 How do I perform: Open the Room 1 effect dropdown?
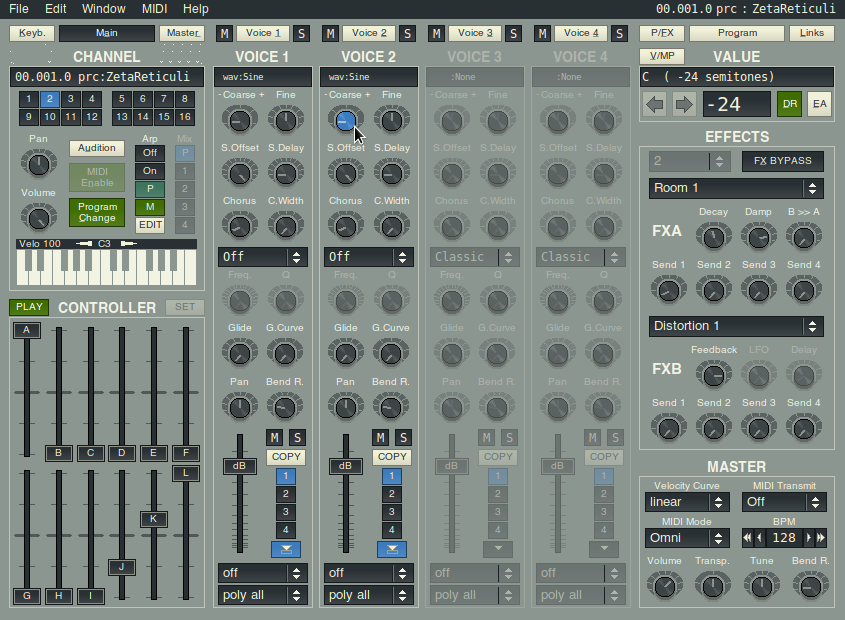tap(735, 188)
